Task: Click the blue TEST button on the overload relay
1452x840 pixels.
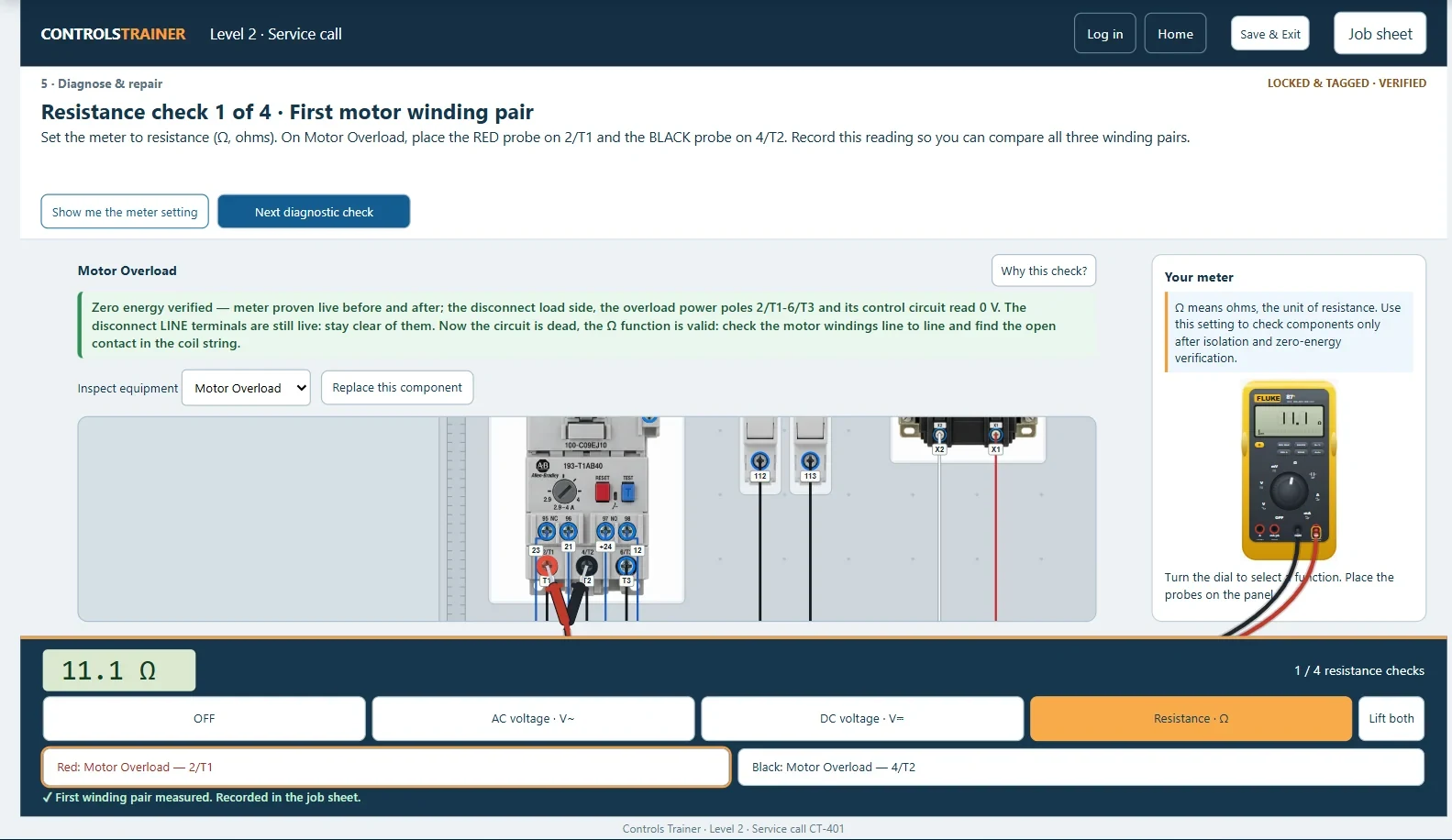Action: (628, 492)
